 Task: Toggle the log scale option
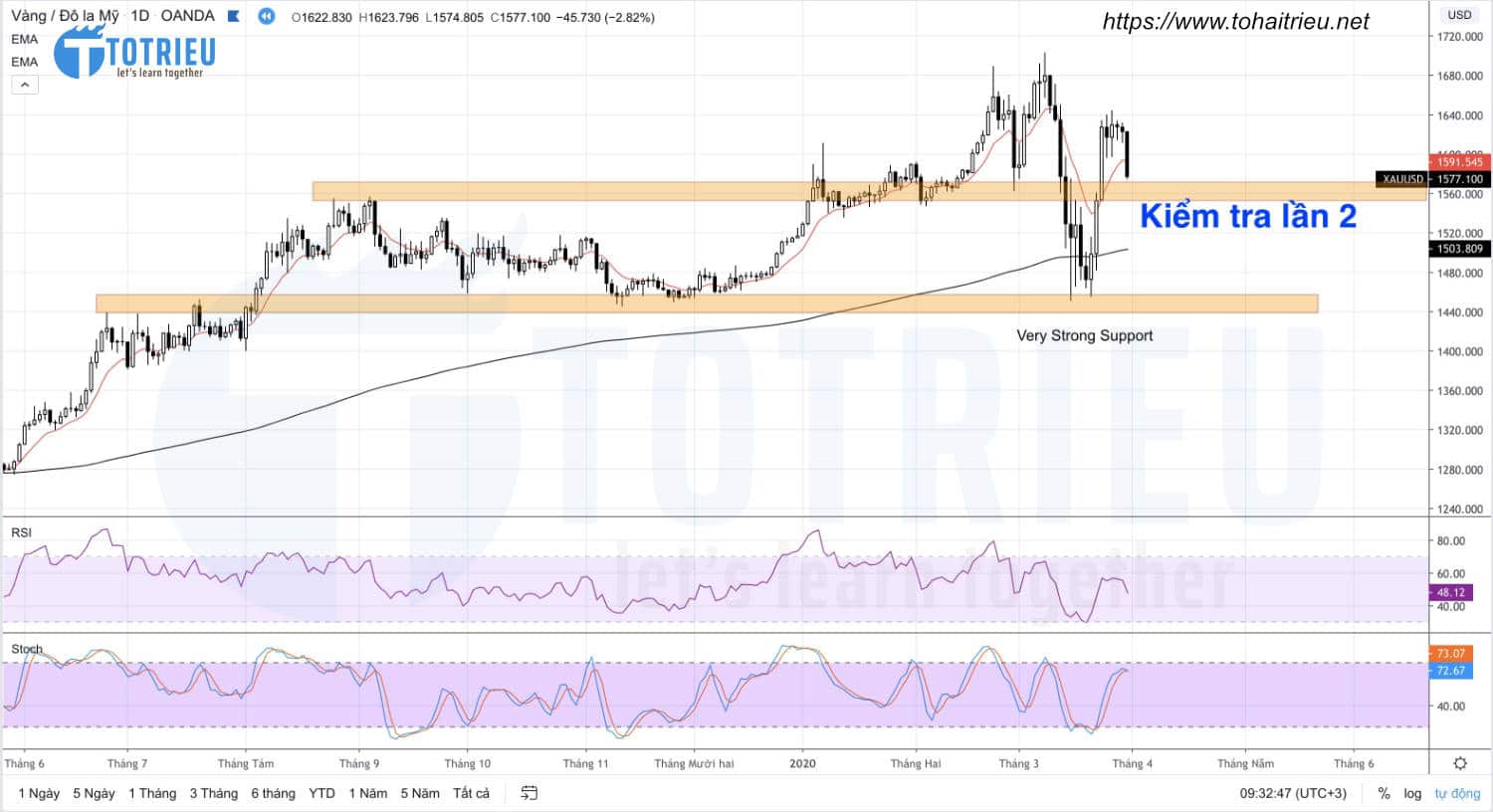pos(1412,793)
